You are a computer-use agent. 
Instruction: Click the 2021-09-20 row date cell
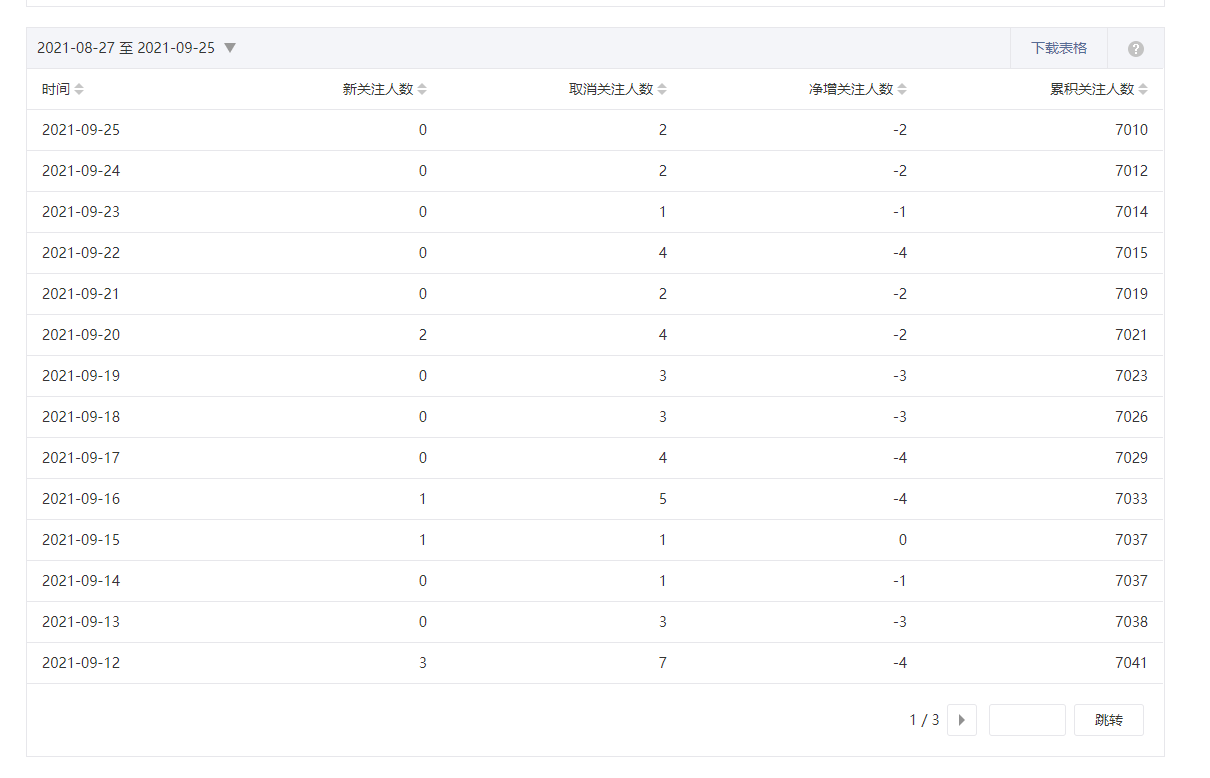point(81,335)
